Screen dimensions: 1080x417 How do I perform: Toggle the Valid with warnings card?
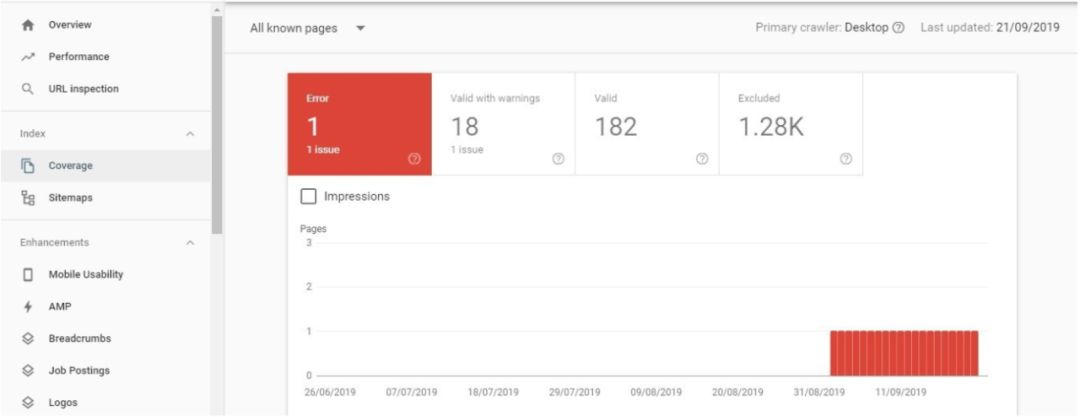(503, 123)
